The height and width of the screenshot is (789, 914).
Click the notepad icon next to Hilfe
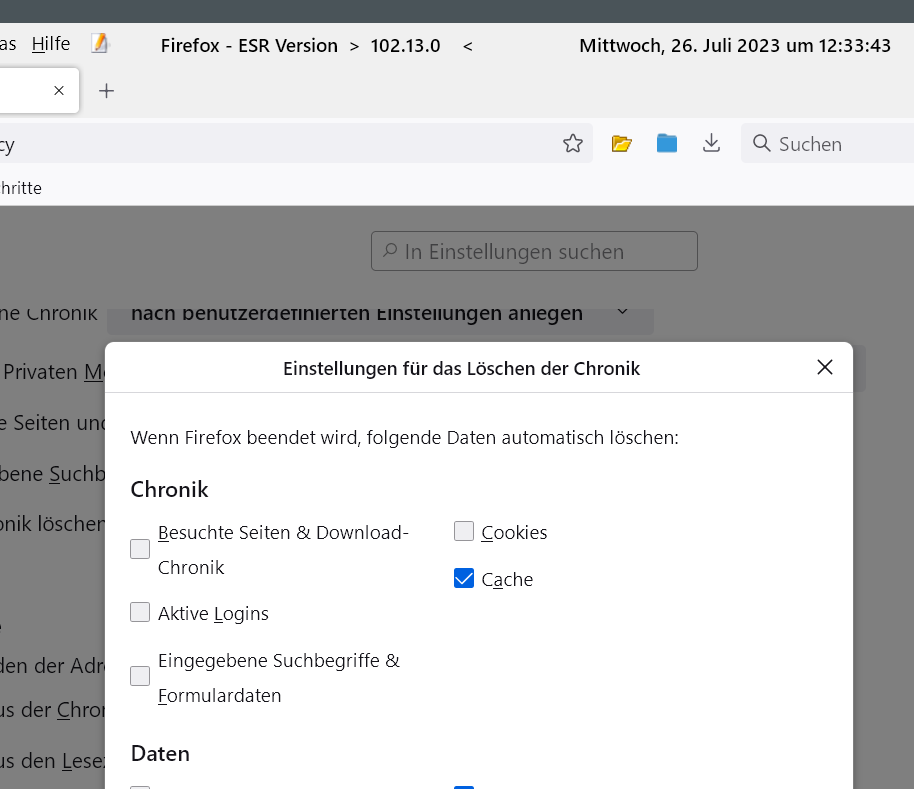pos(99,44)
